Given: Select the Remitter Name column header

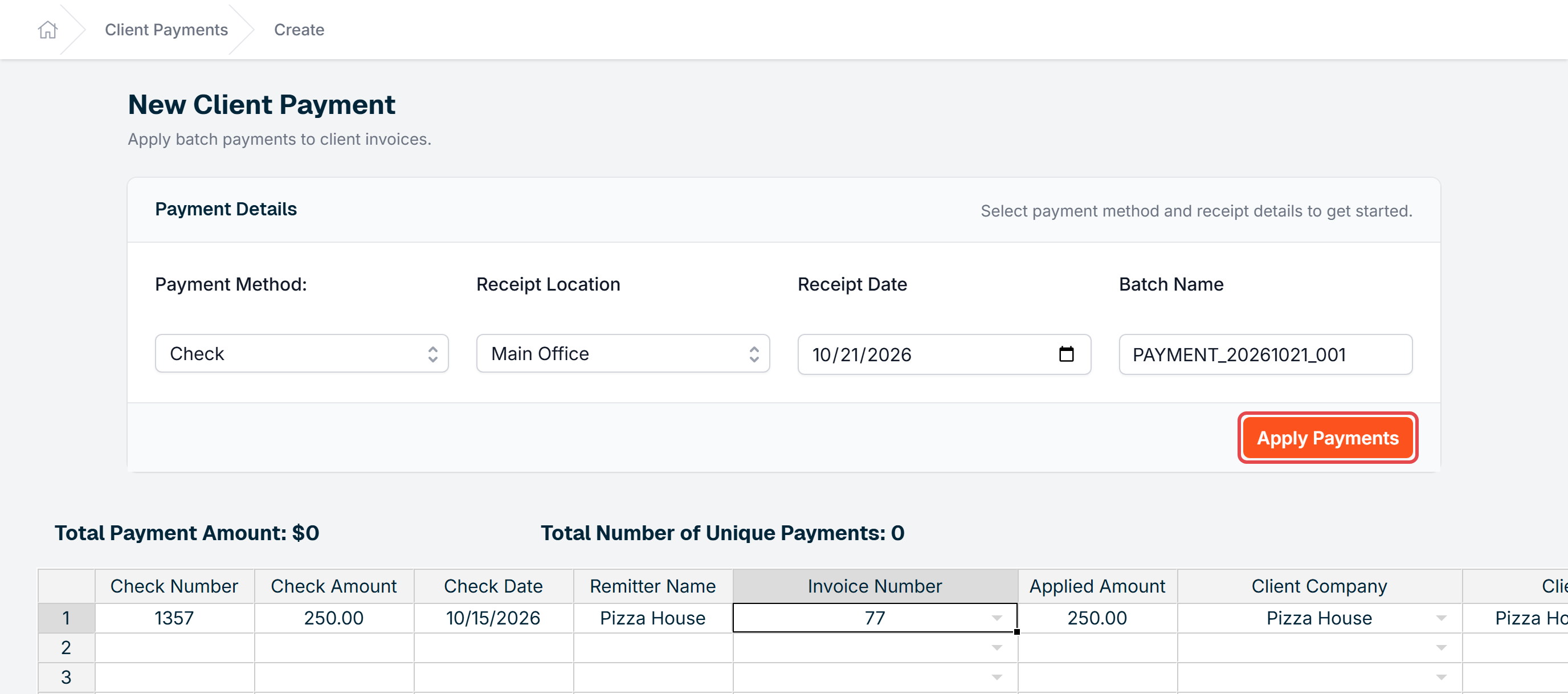Looking at the screenshot, I should coord(652,586).
